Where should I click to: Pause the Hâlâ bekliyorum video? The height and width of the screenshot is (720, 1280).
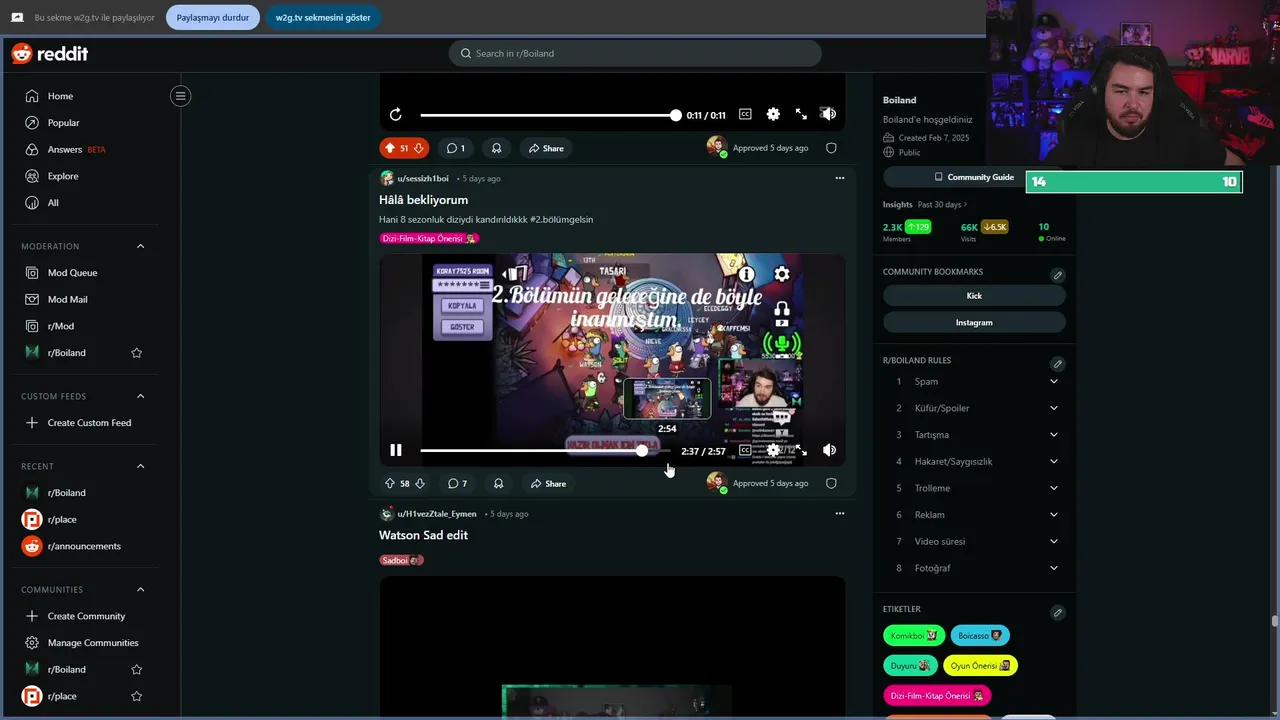(x=396, y=450)
